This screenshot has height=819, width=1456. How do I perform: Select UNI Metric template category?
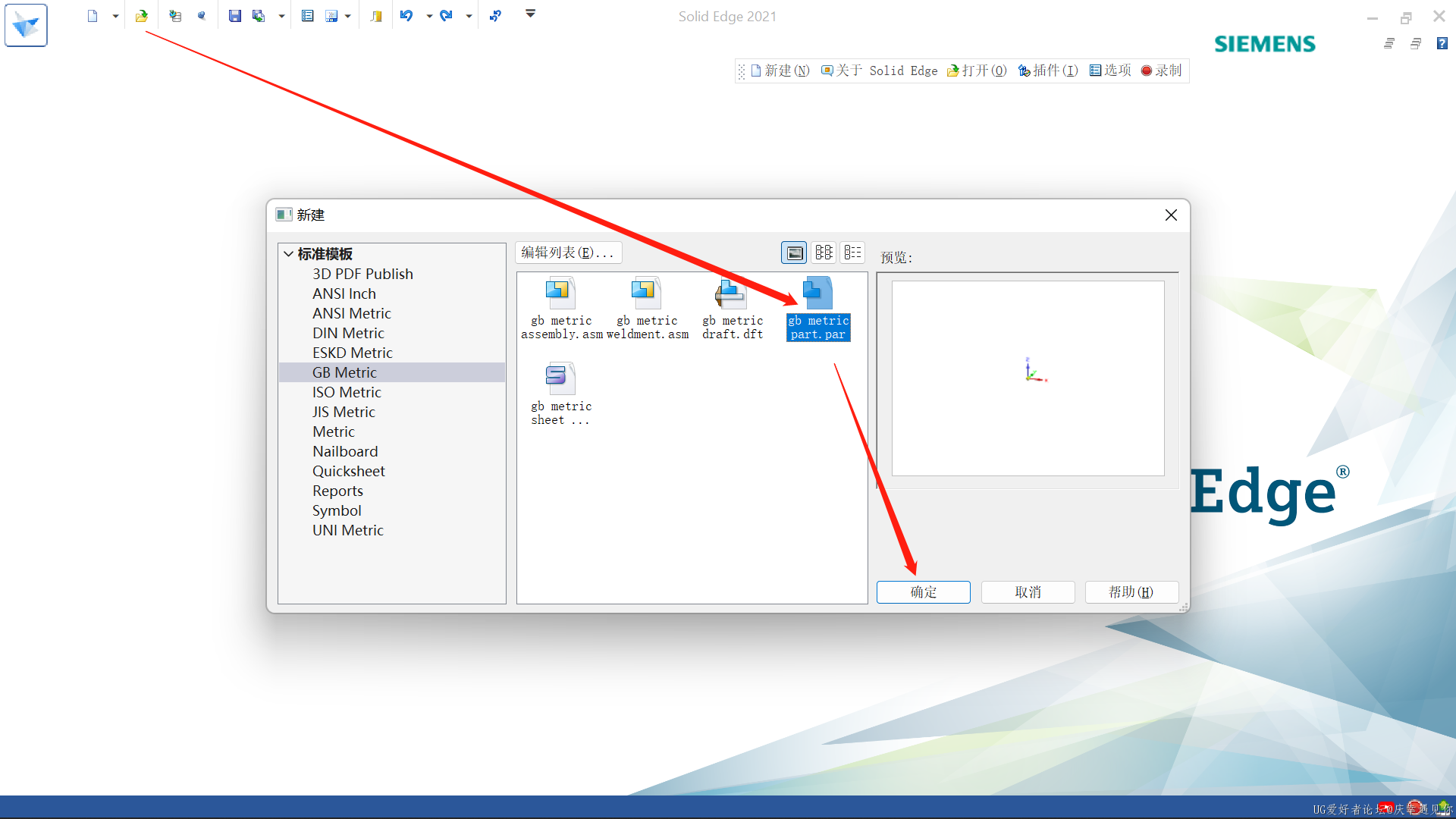click(348, 530)
